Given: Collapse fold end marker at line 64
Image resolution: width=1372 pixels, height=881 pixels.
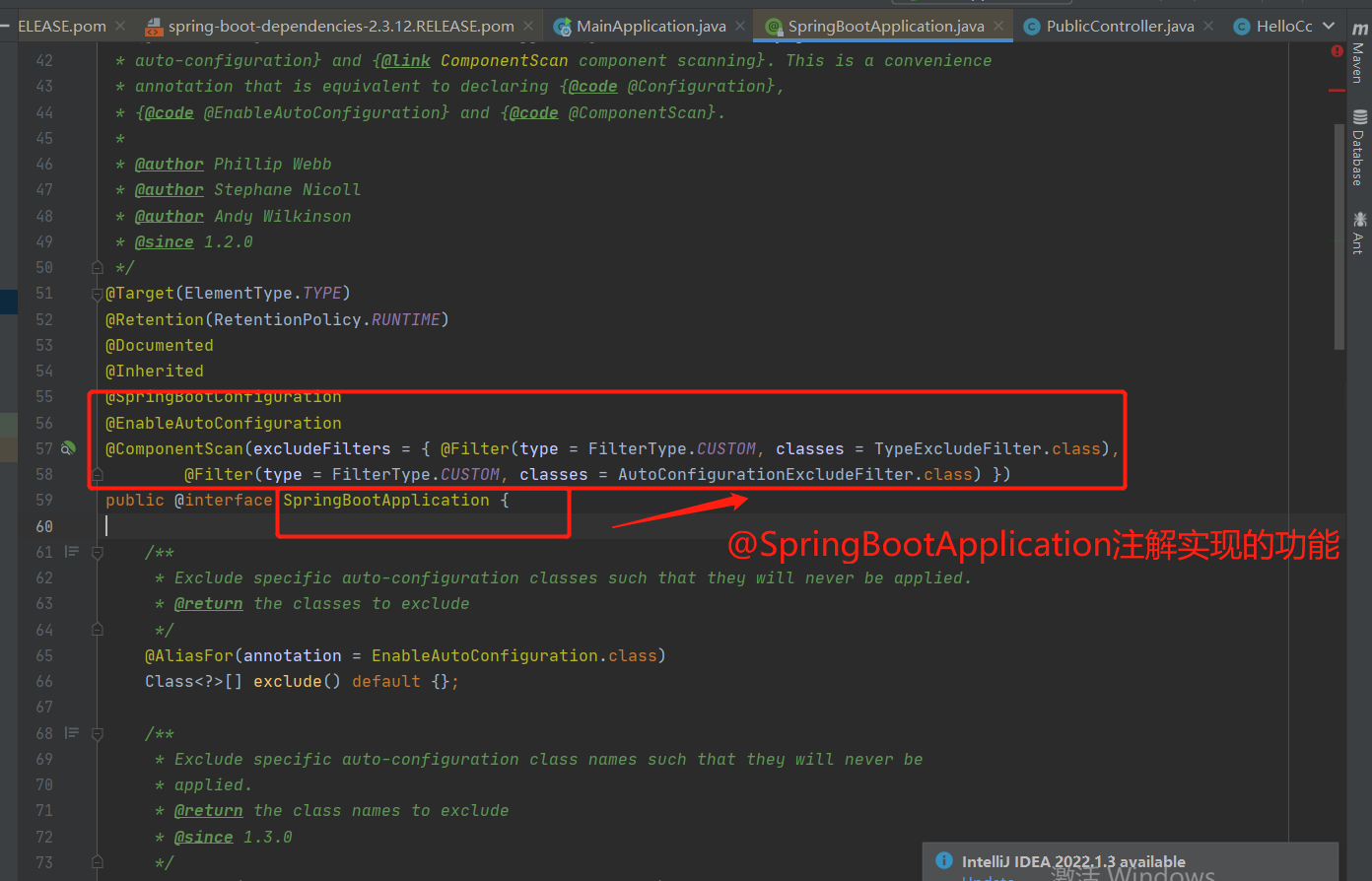Looking at the screenshot, I should pyautogui.click(x=97, y=630).
